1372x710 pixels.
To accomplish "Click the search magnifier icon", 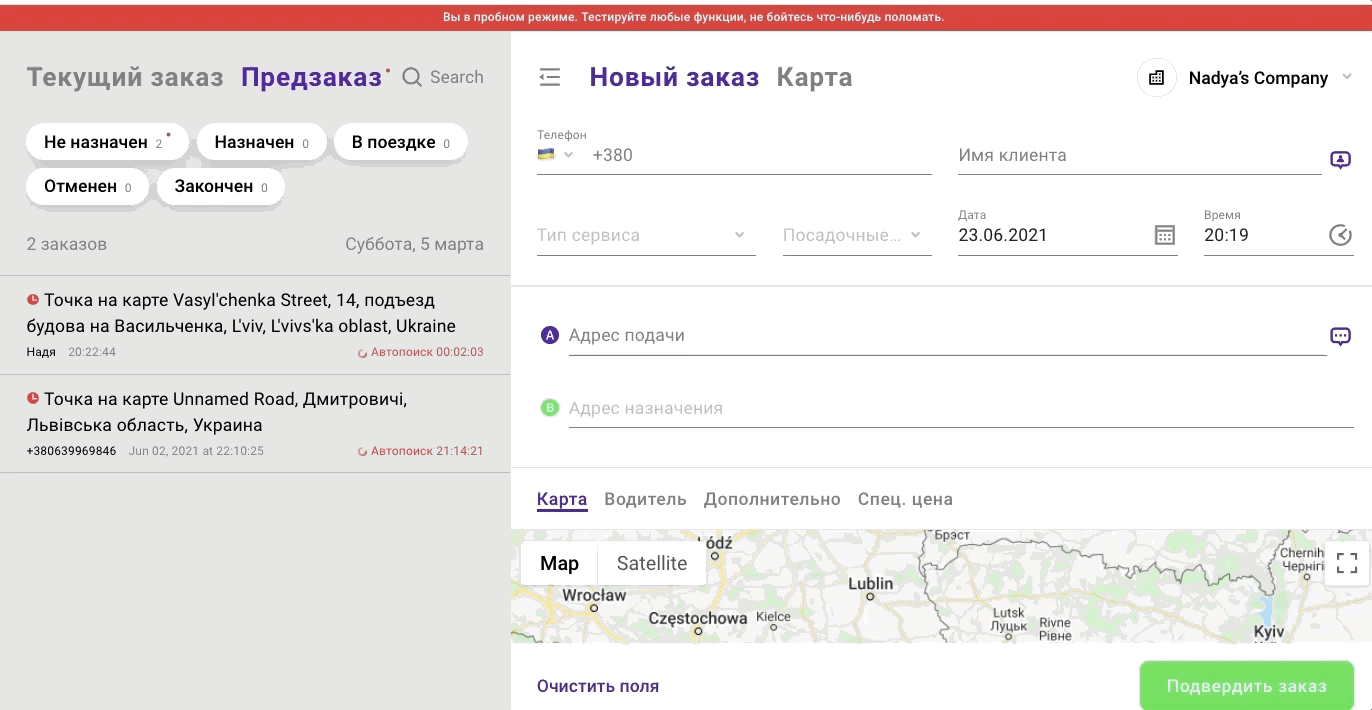I will pyautogui.click(x=412, y=77).
